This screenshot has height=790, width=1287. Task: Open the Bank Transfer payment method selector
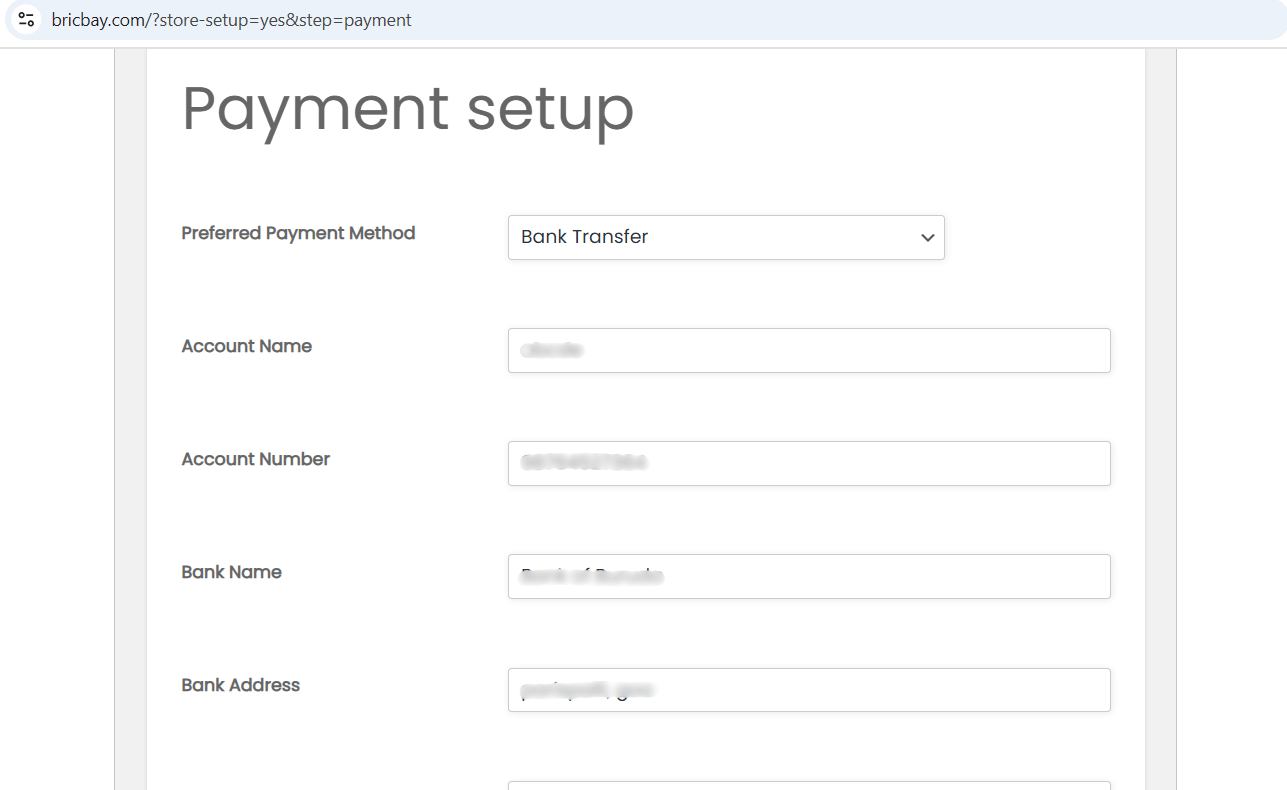pyautogui.click(x=725, y=238)
